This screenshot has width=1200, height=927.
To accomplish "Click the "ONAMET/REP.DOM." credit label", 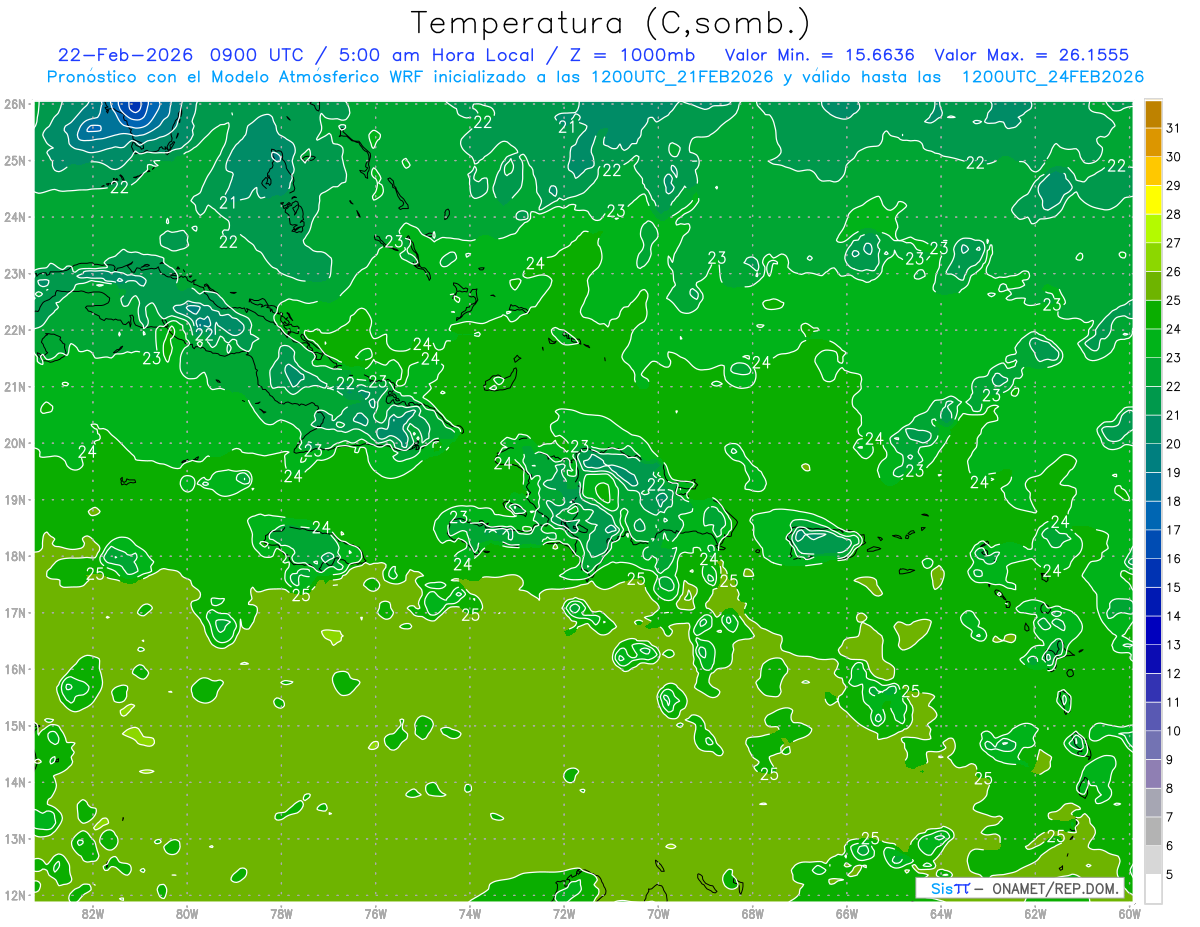I will pyautogui.click(x=1055, y=888).
